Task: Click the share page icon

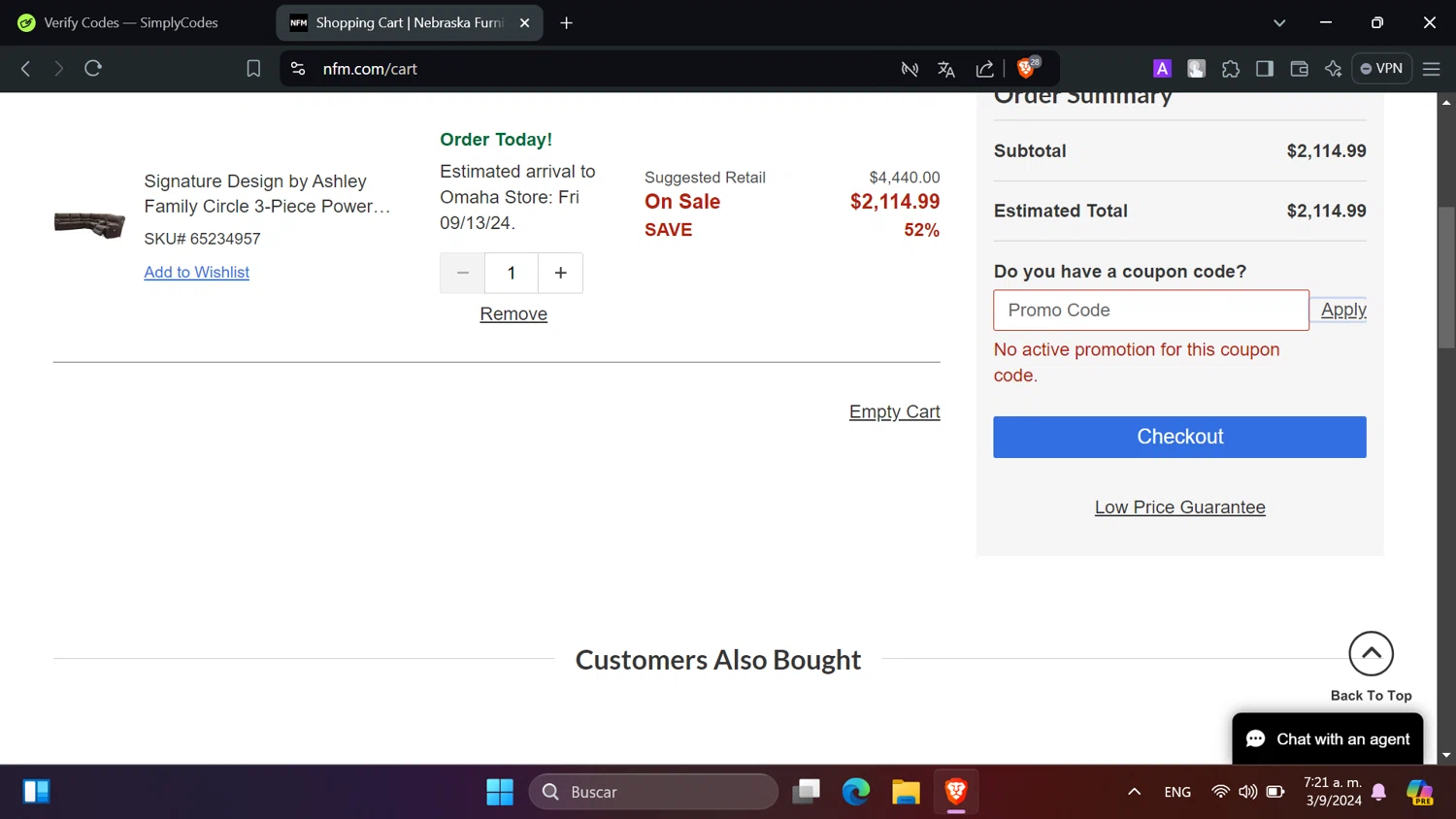Action: point(984,69)
